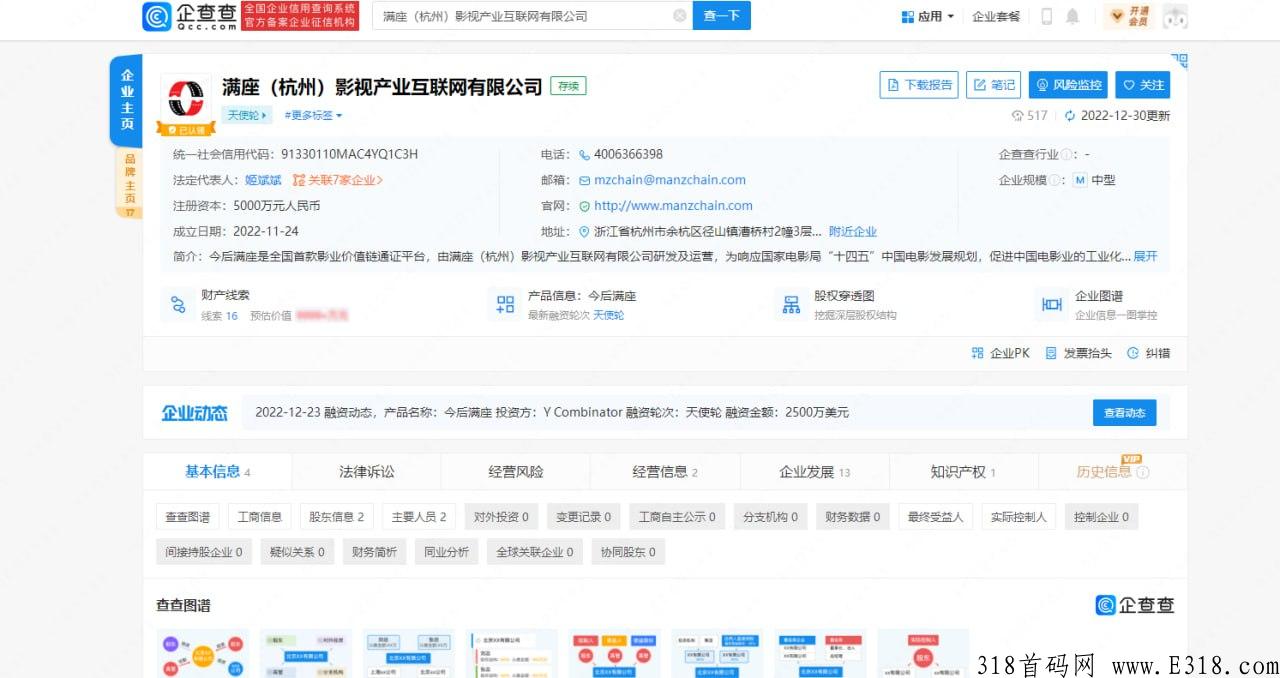Click the 存续 status tag
The height and width of the screenshot is (678, 1280).
(568, 86)
